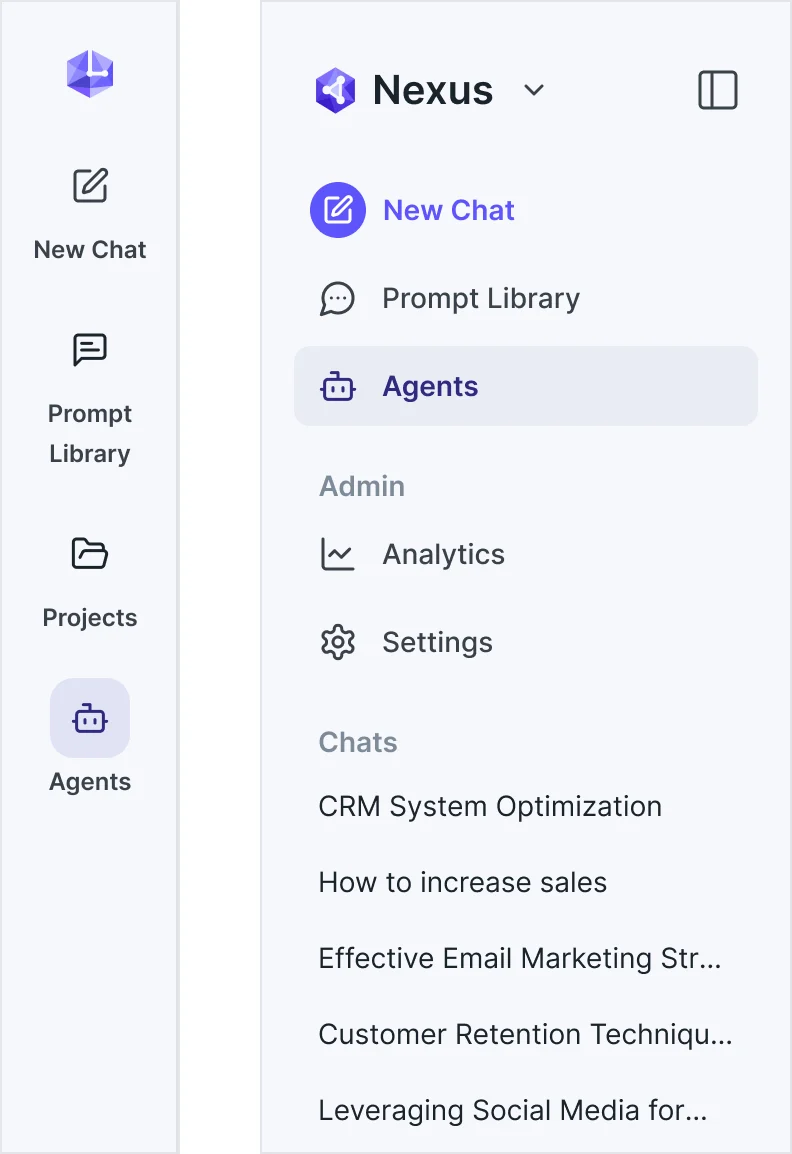Screen dimensions: 792x1154
Task: Open the CRM System Optimization chat
Action: (x=490, y=807)
